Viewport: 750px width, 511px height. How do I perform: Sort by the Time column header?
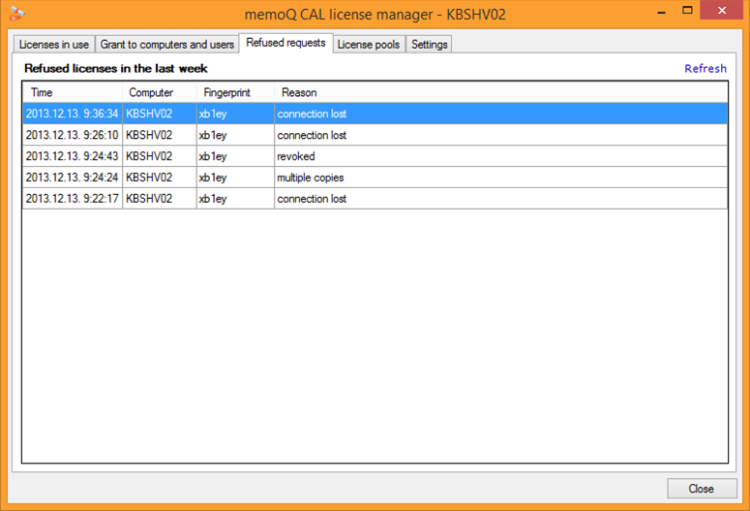[72, 92]
